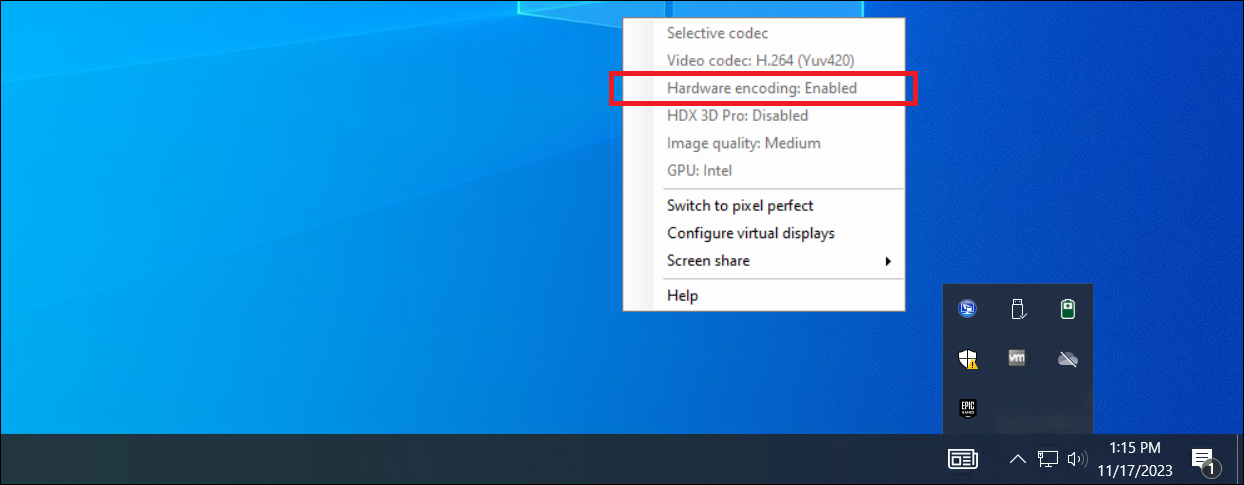Open Windows Security shield with warning
Viewport: 1244px width, 485px height.
click(x=967, y=358)
